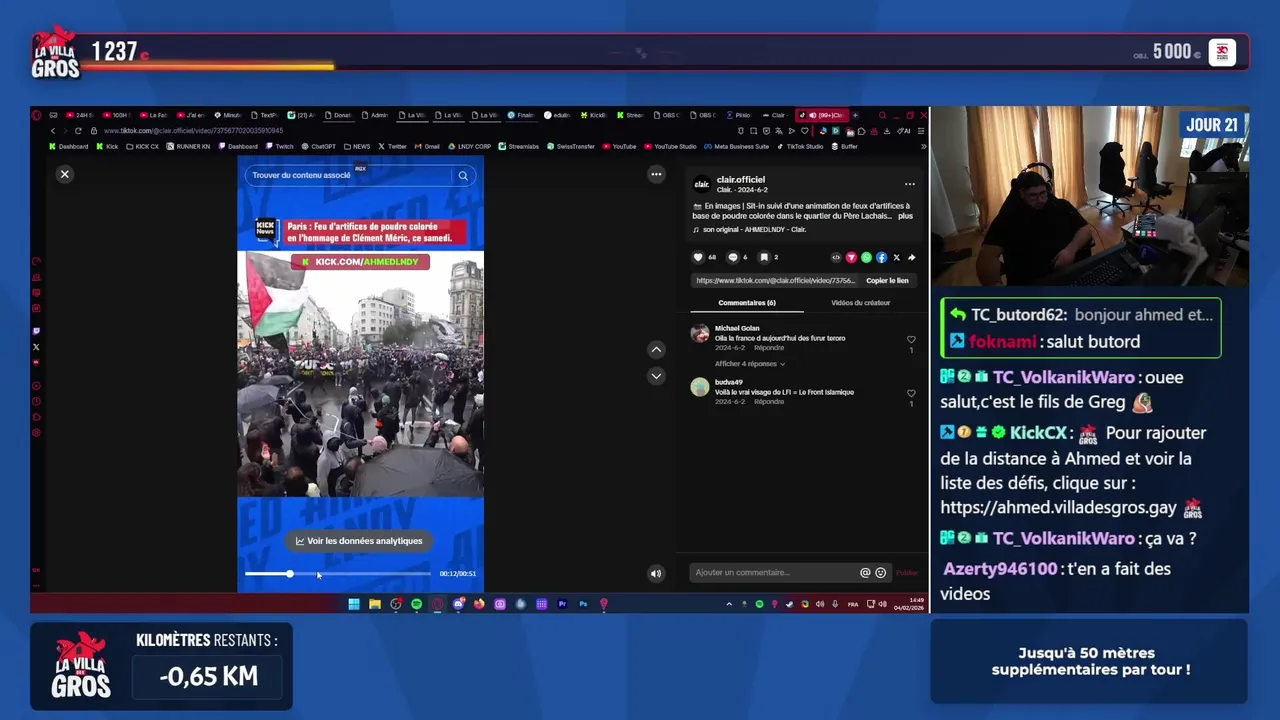The image size is (1280, 720).
Task: Open the Twitch bookmark
Action: (x=280, y=146)
